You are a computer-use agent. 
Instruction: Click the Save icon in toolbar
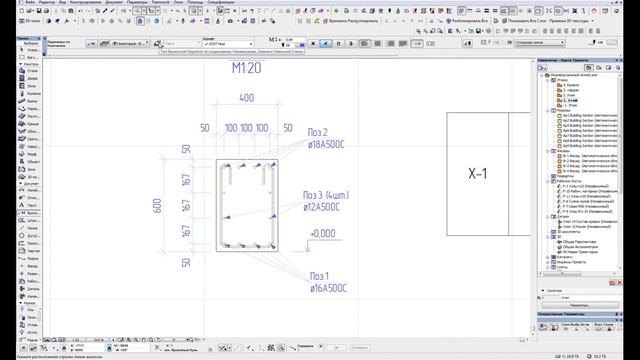click(39, 11)
